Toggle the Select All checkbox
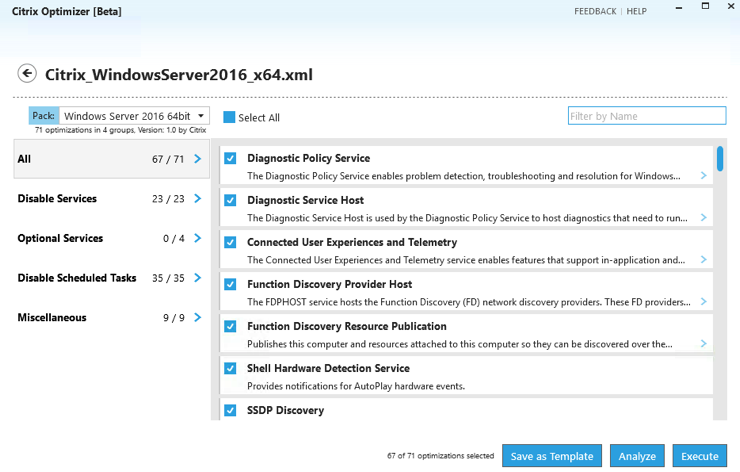The image size is (740, 472). 229,117
